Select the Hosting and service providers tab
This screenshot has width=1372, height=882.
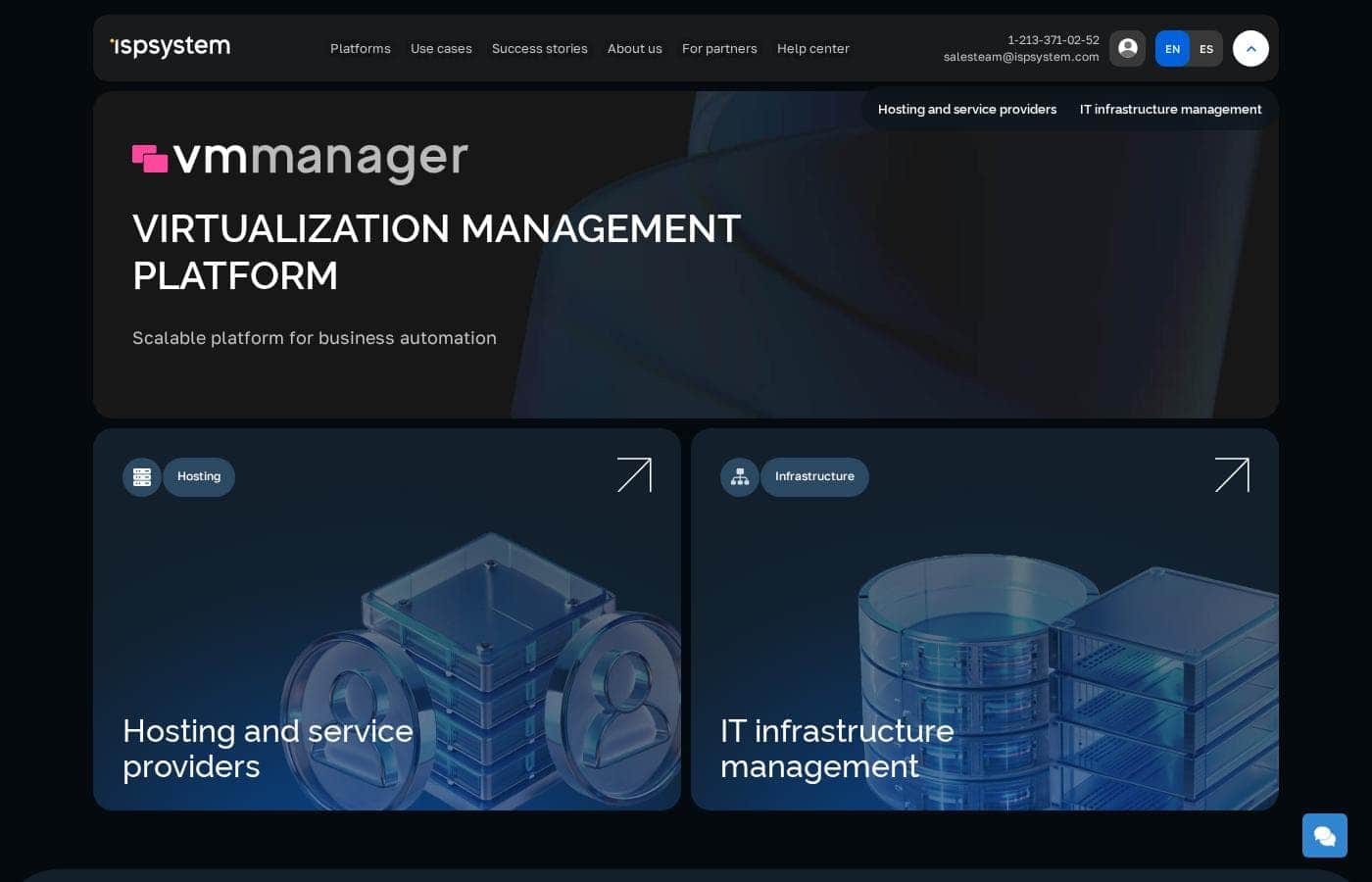(967, 109)
